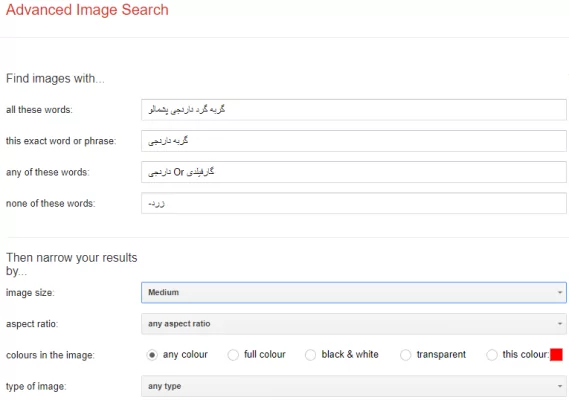Click the 'this exact word or phrase' field

point(353,141)
